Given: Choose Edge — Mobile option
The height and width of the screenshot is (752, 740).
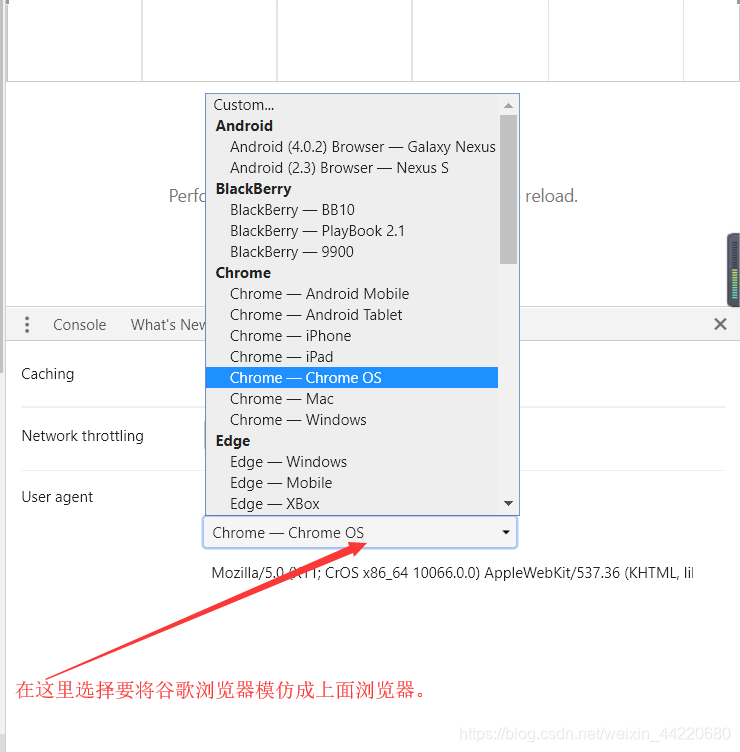Looking at the screenshot, I should point(352,483).
